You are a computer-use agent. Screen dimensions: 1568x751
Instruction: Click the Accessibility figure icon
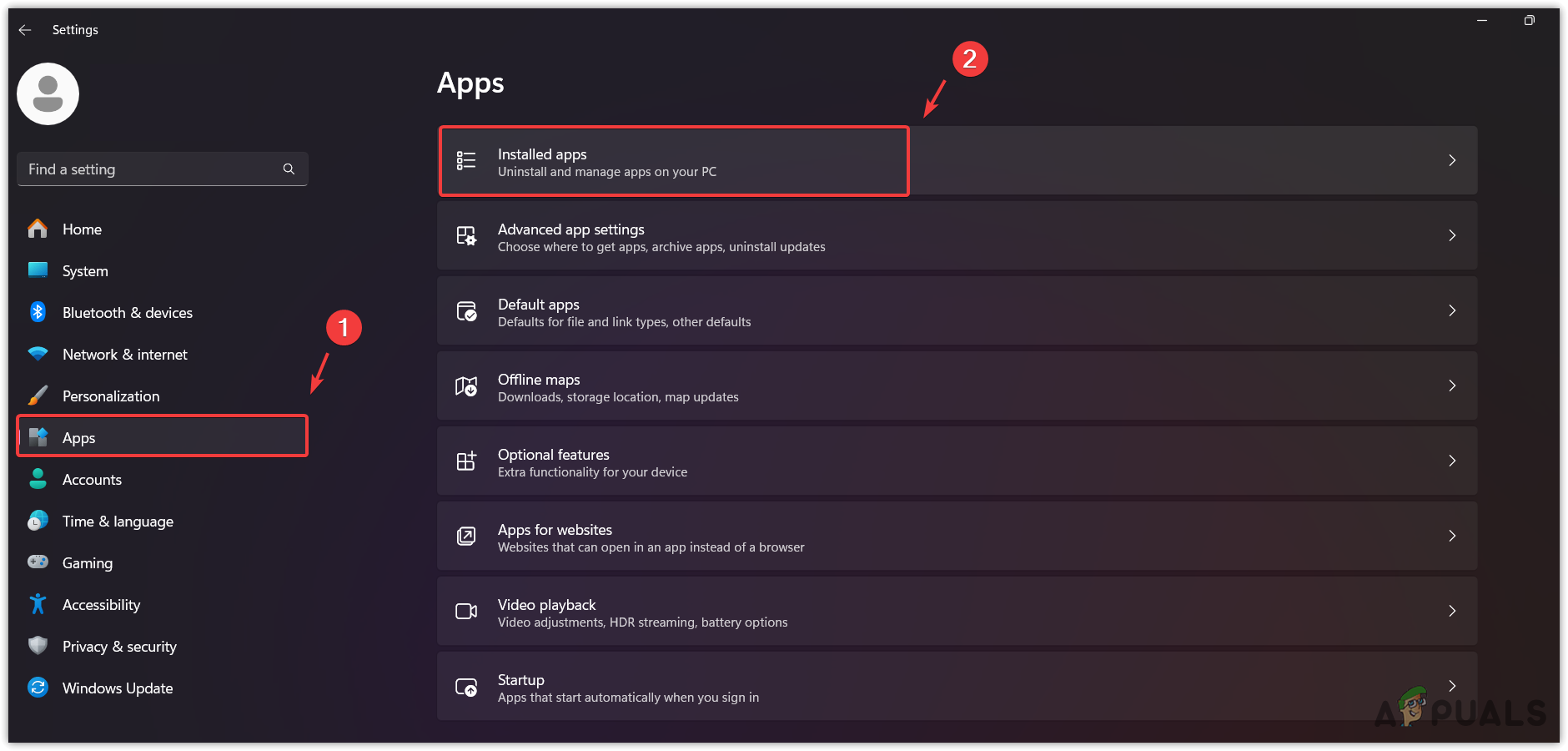click(38, 604)
